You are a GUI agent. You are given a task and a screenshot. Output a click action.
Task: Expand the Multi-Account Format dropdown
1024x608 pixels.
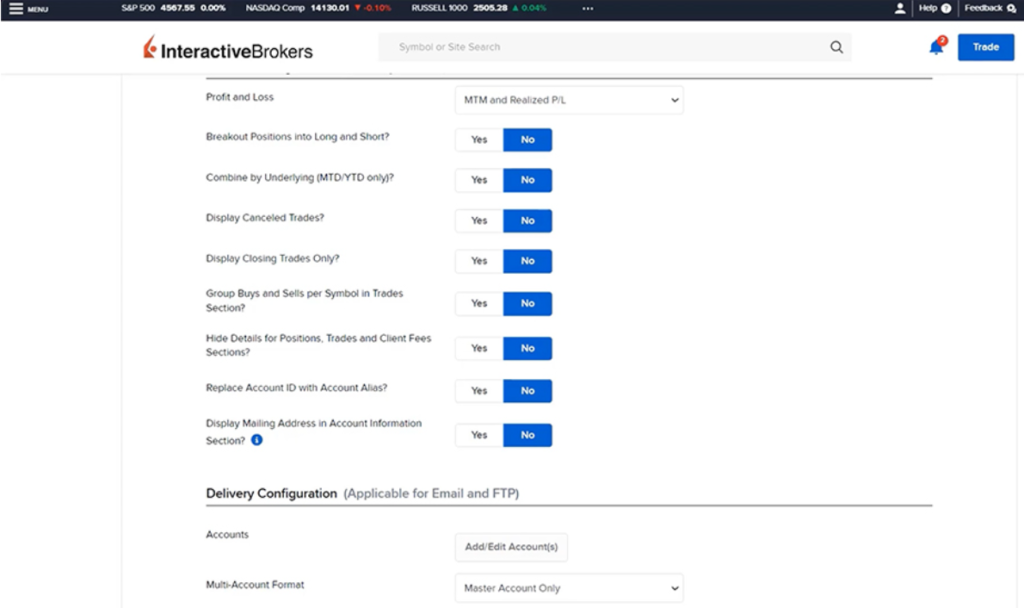click(569, 588)
